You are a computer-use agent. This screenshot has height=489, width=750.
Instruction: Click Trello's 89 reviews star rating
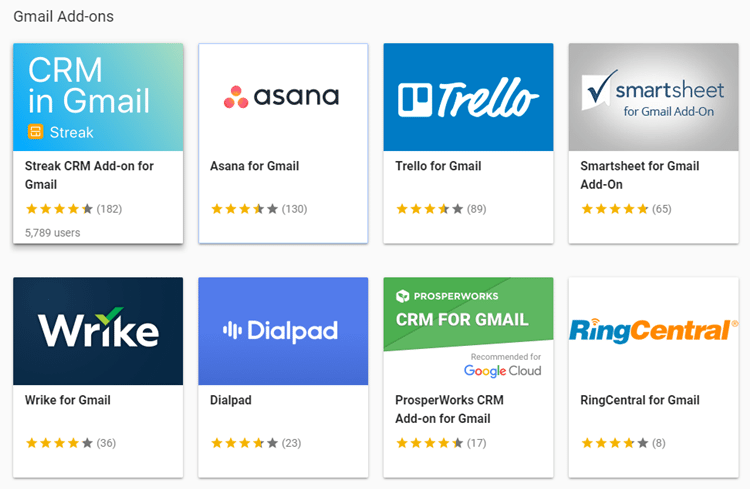coord(441,209)
